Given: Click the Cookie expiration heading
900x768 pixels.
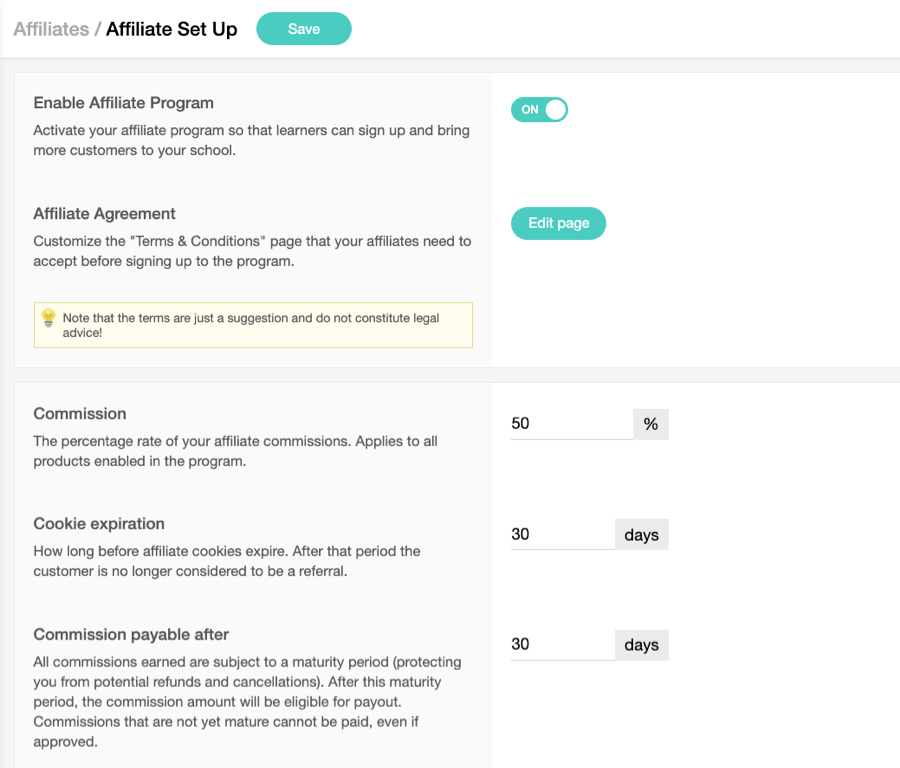Looking at the screenshot, I should [99, 523].
